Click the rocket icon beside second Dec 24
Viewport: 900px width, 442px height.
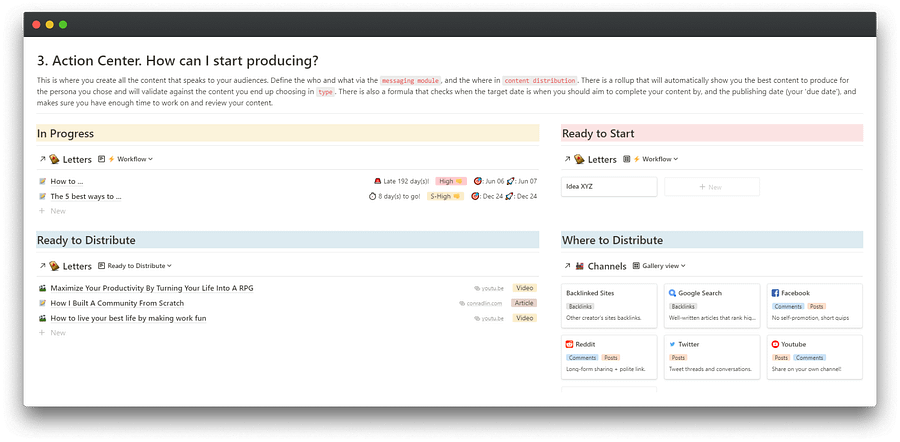click(509, 196)
